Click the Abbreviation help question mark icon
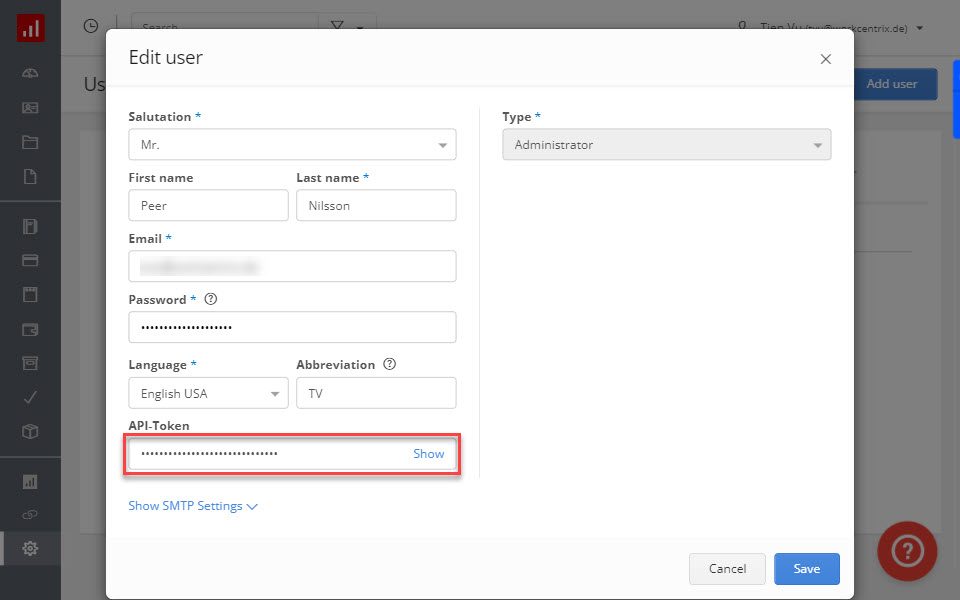Image resolution: width=960 pixels, height=600 pixels. [x=389, y=364]
